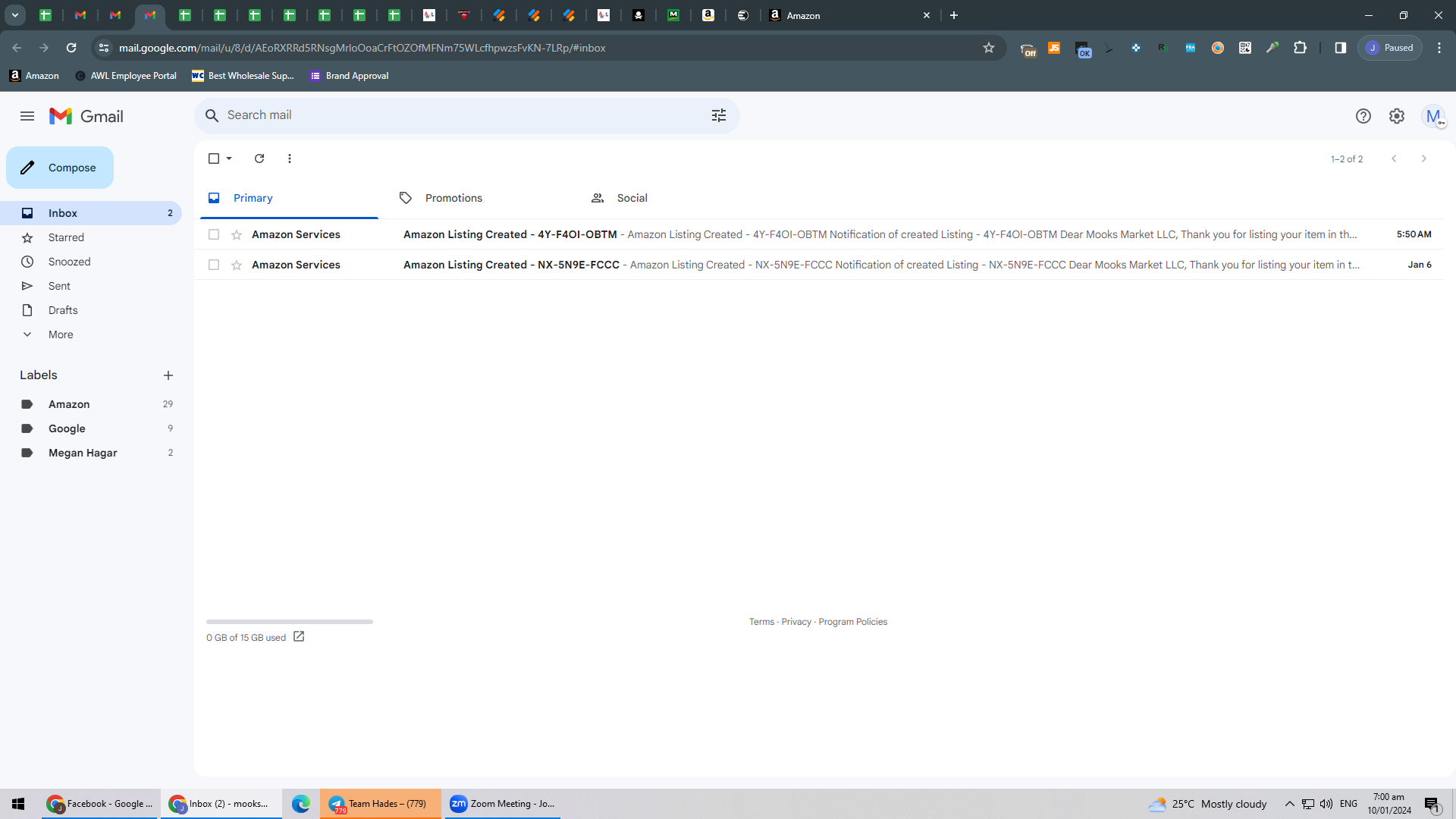Open a new browser tab
The height and width of the screenshot is (819, 1456).
click(x=954, y=15)
